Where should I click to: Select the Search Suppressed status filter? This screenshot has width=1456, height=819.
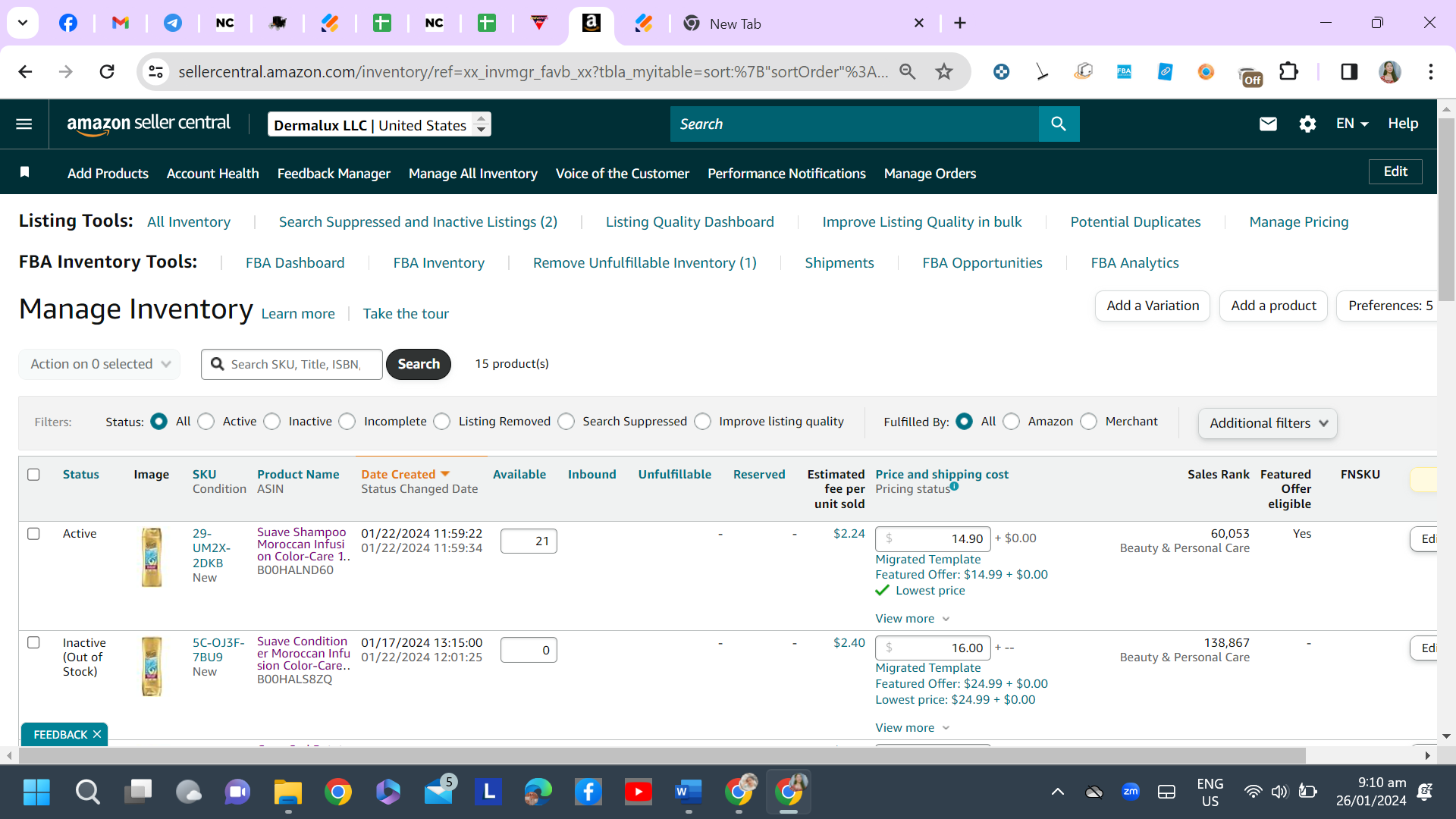(566, 421)
